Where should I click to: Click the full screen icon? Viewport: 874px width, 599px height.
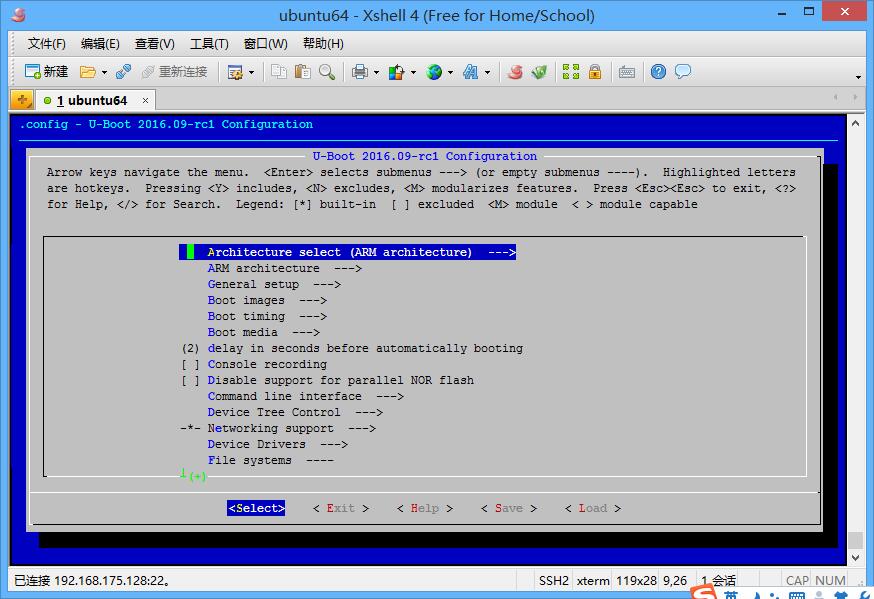pos(571,72)
